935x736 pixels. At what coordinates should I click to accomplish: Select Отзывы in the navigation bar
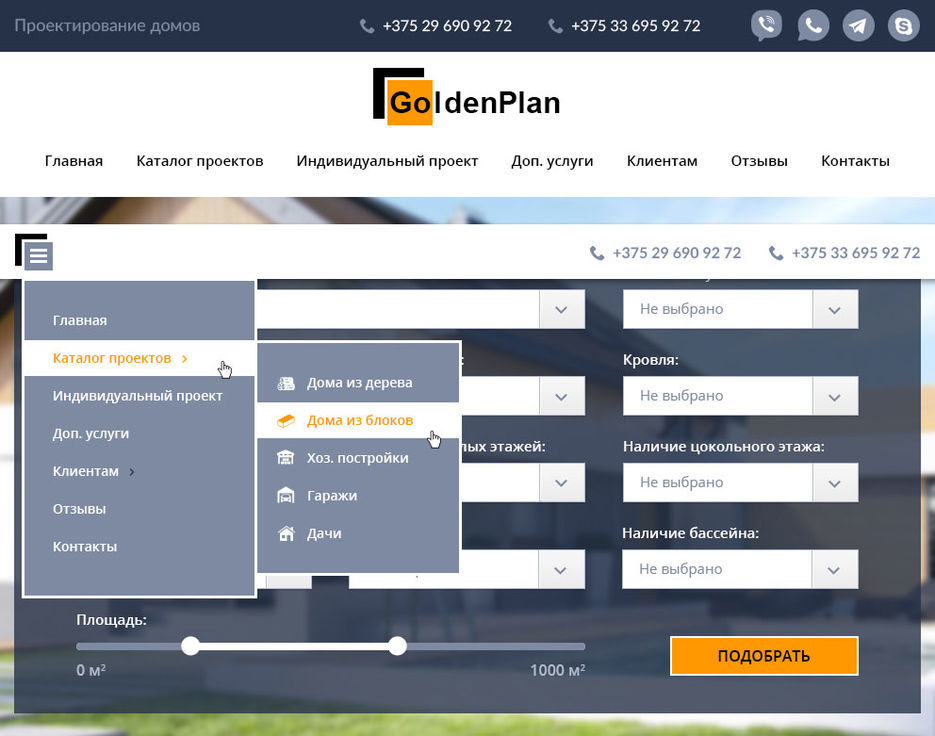pyautogui.click(x=758, y=160)
